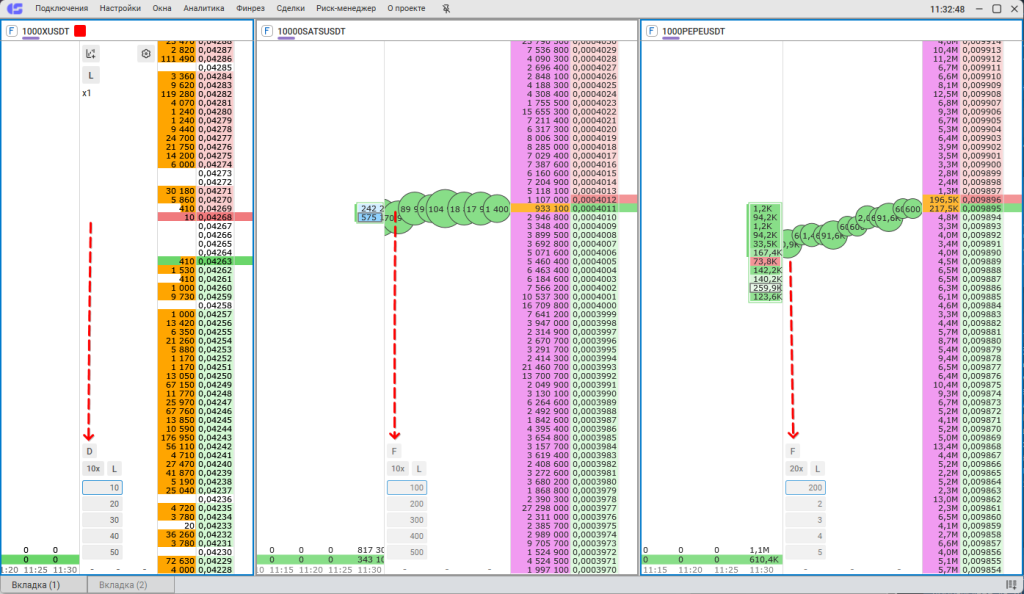
Task: Click the F badge next to 10000SATSUSDT
Action: click(x=267, y=31)
